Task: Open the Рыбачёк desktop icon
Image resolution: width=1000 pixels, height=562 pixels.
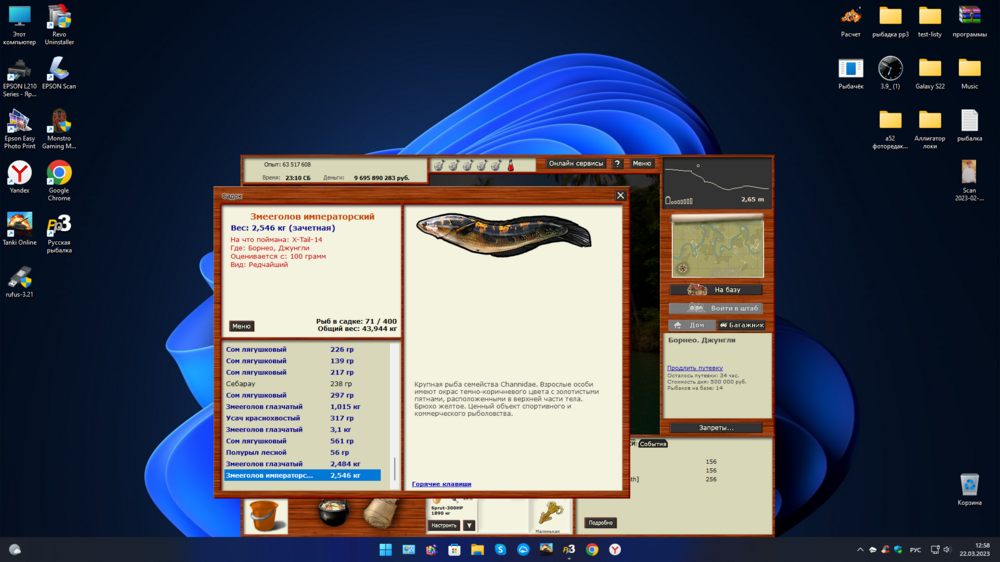Action: [851, 73]
